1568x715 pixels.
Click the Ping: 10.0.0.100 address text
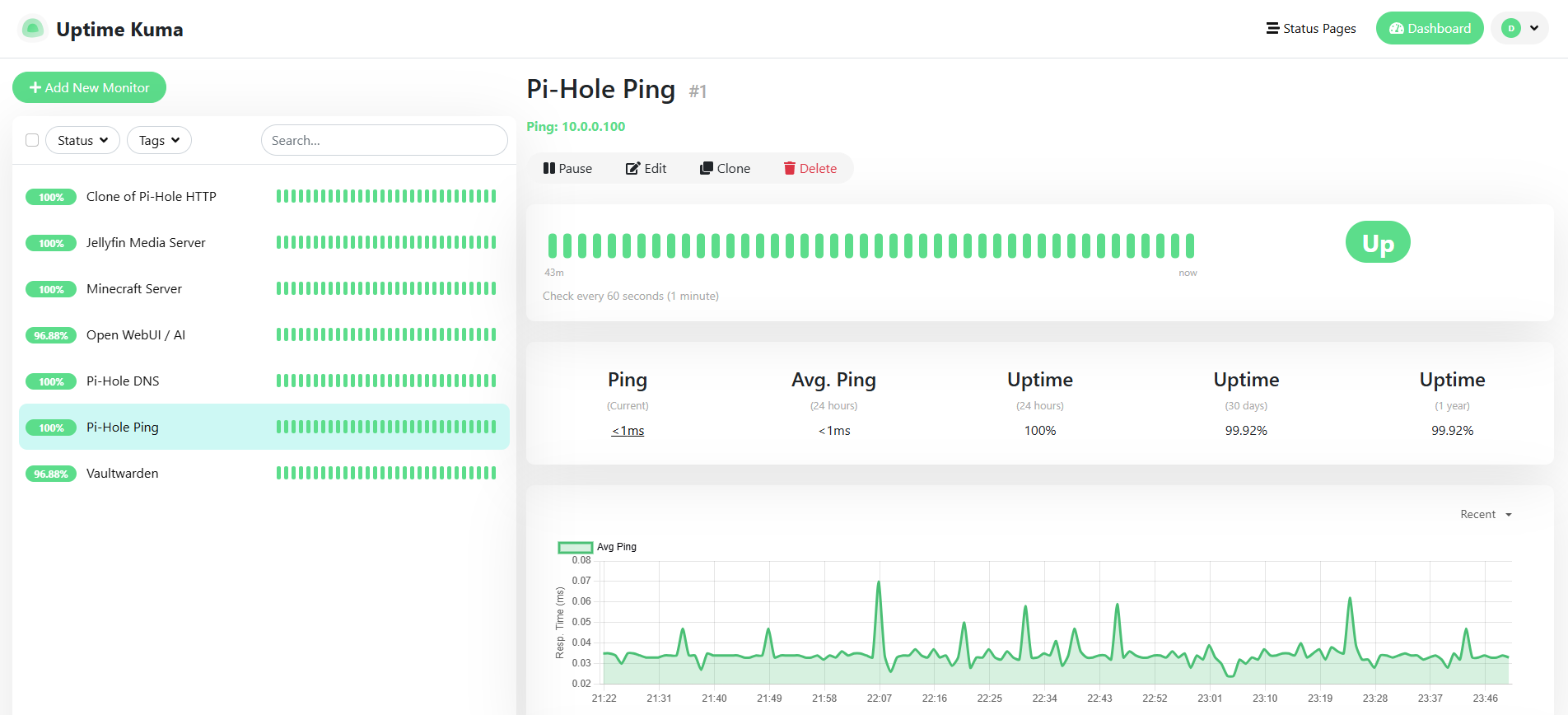(576, 126)
